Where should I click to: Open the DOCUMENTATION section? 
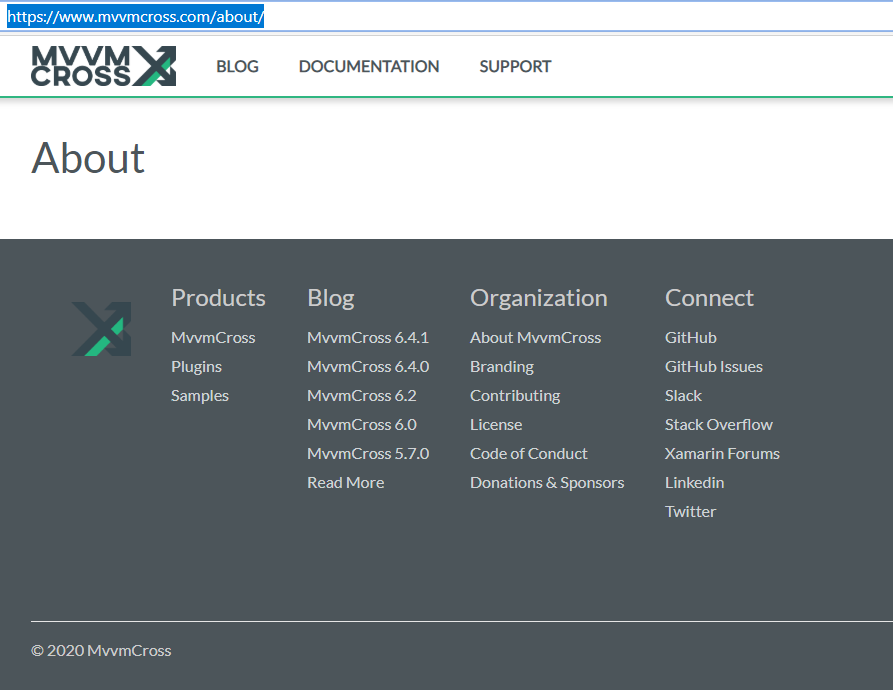tap(368, 66)
